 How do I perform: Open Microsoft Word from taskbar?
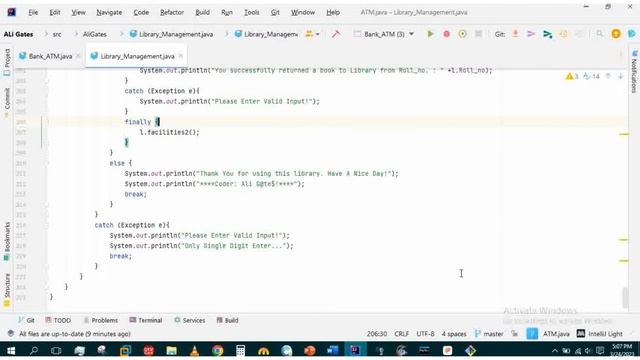point(332,350)
